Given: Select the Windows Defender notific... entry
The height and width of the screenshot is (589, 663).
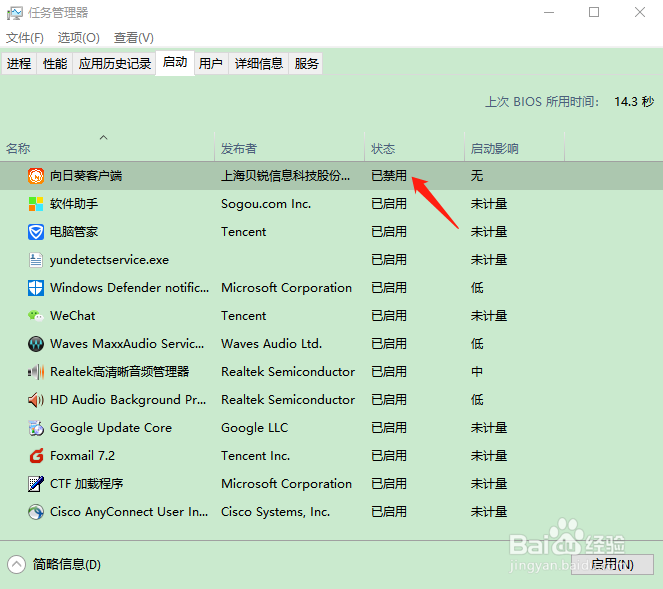Looking at the screenshot, I should pos(129,288).
